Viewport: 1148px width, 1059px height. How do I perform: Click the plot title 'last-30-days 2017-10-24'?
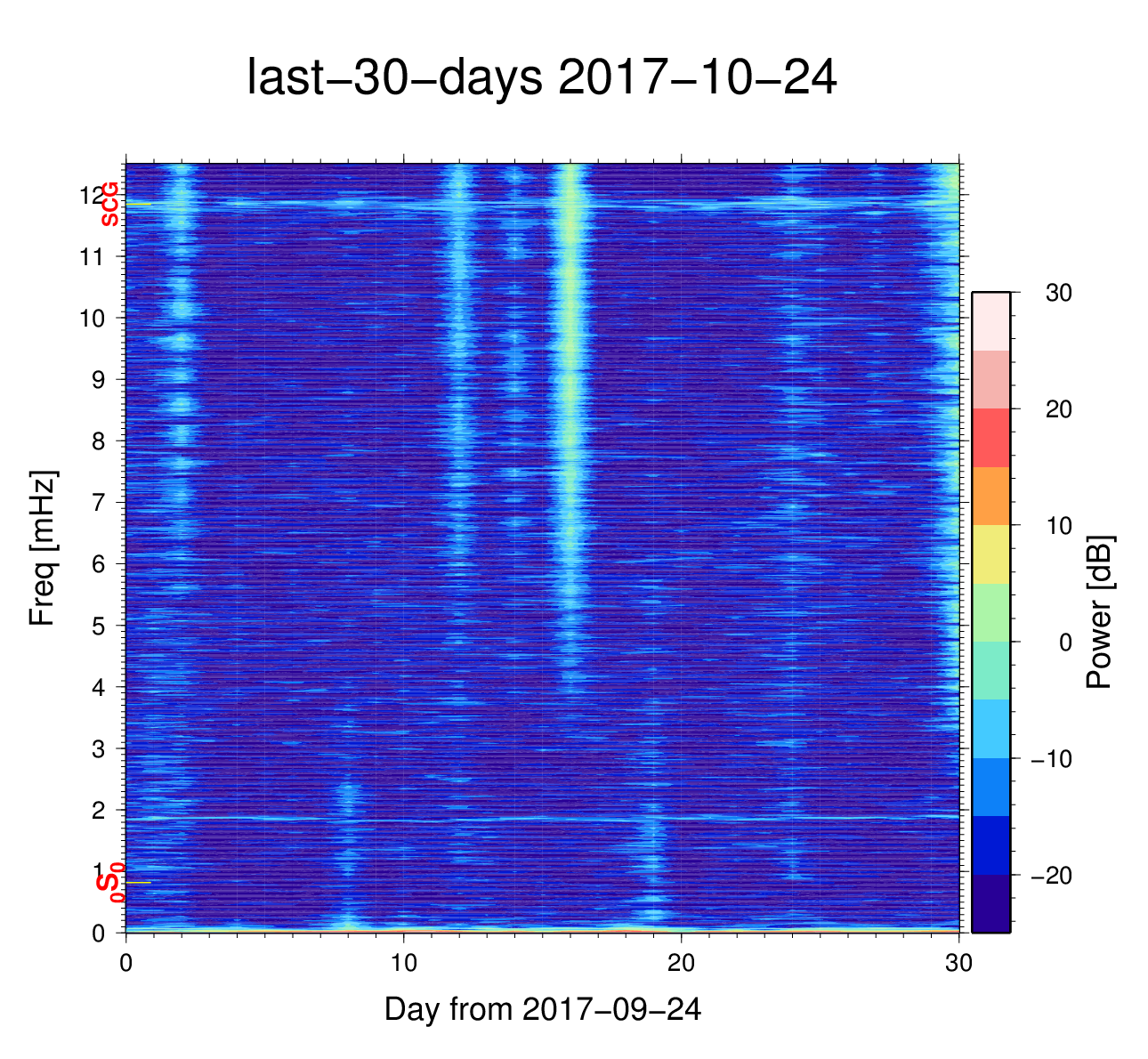coord(541,78)
